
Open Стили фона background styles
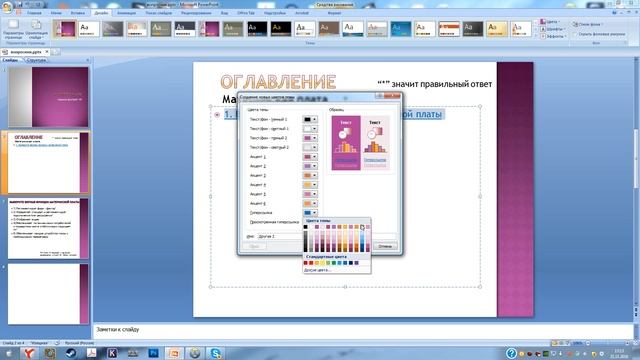click(588, 24)
